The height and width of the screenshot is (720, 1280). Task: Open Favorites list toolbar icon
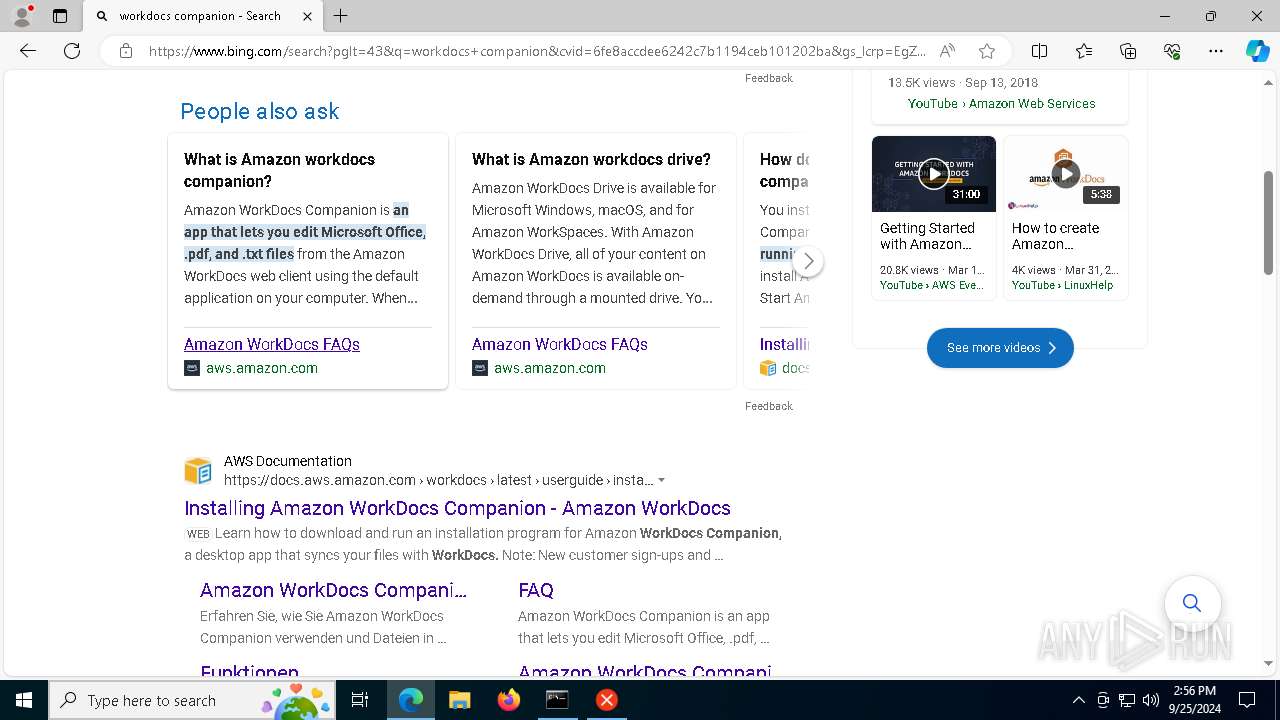(1084, 51)
